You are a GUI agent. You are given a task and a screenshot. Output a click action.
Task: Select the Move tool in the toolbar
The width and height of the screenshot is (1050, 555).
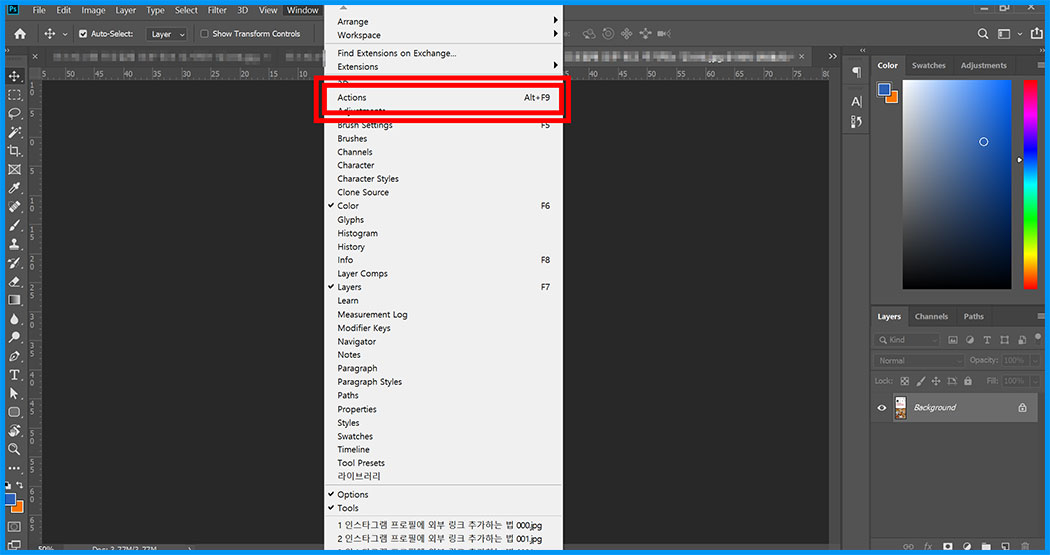(x=14, y=76)
